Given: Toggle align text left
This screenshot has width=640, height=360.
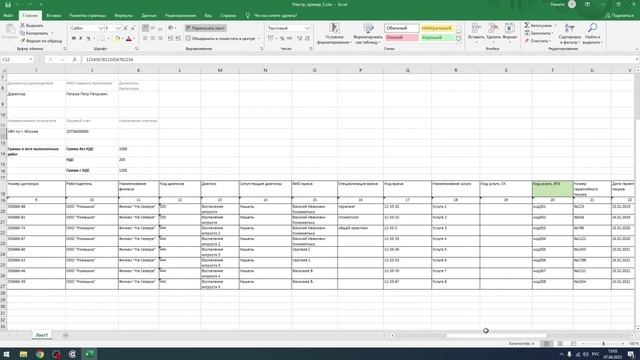Looking at the screenshot, I should (145, 38).
